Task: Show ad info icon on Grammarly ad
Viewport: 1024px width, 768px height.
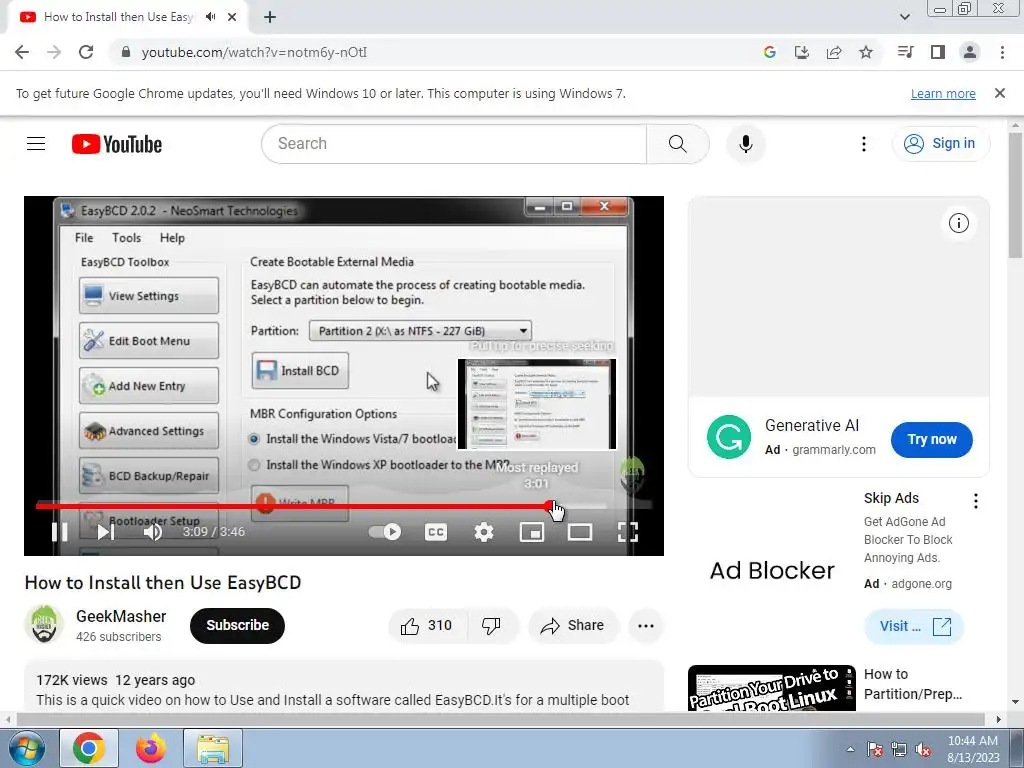Action: click(959, 223)
